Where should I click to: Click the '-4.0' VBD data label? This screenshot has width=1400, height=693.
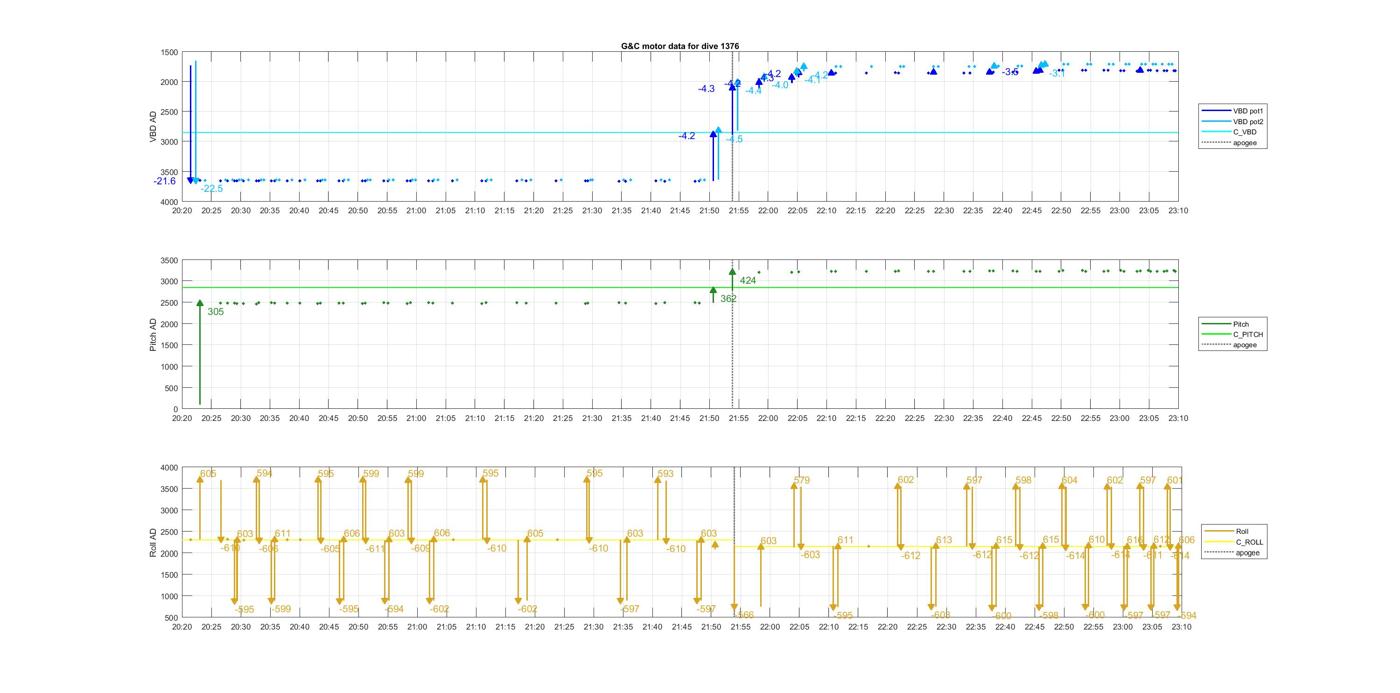click(x=780, y=85)
